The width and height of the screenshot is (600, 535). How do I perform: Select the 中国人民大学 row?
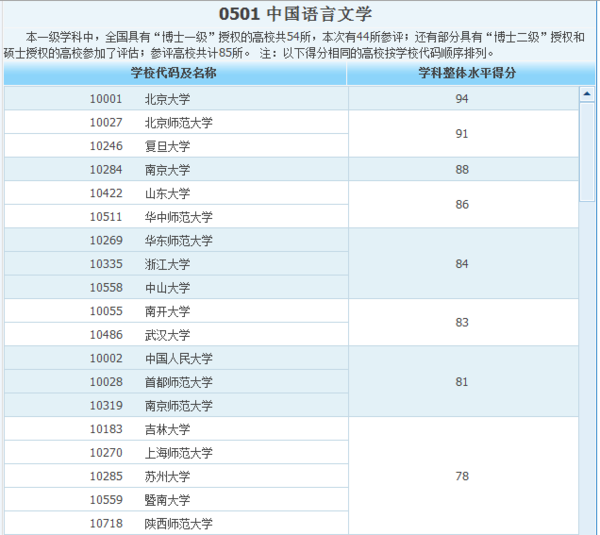pos(176,358)
